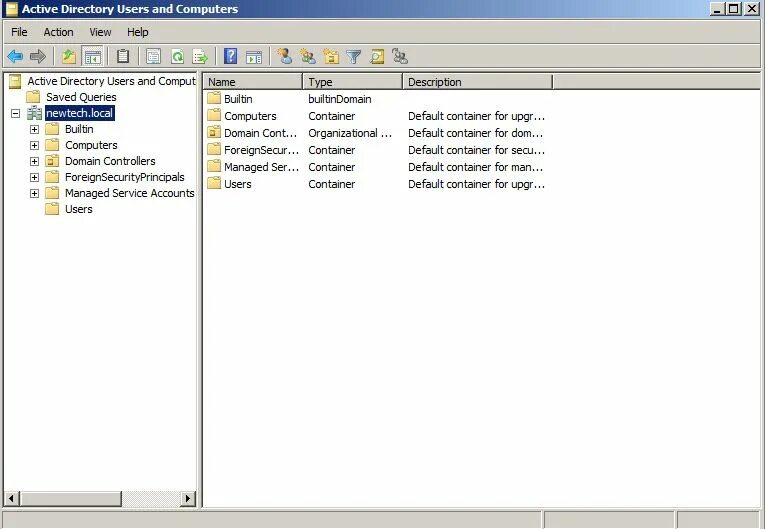The image size is (765, 529).
Task: Click the gray Forward arrow
Action: pos(38,57)
